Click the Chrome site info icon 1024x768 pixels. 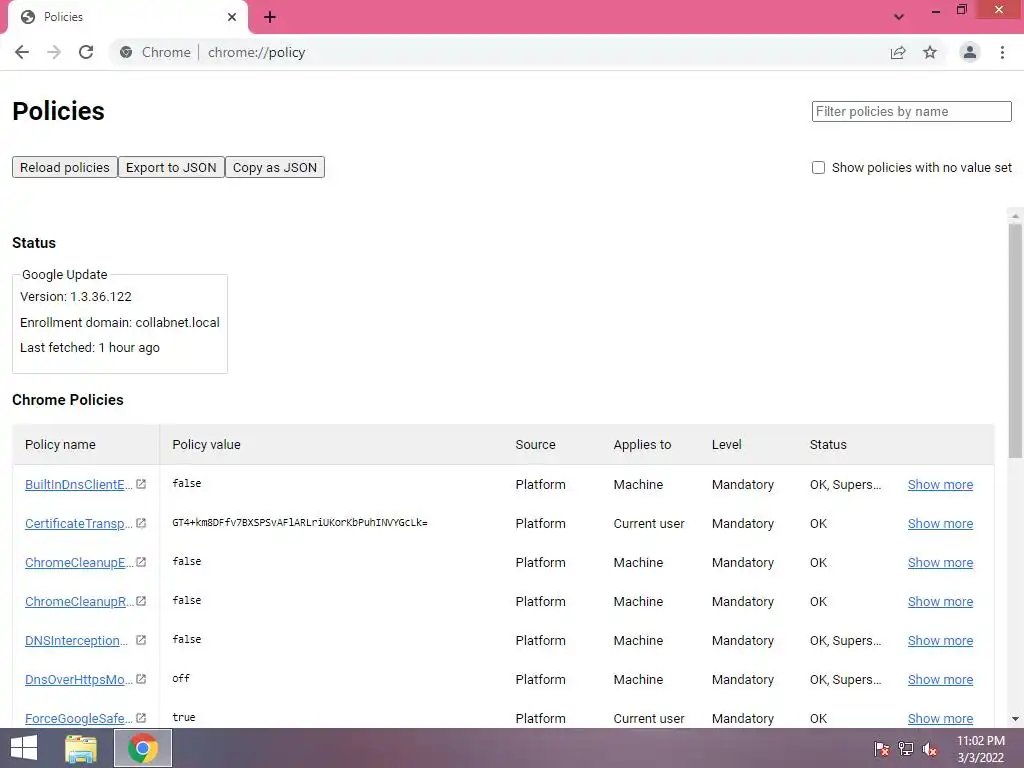pos(126,52)
